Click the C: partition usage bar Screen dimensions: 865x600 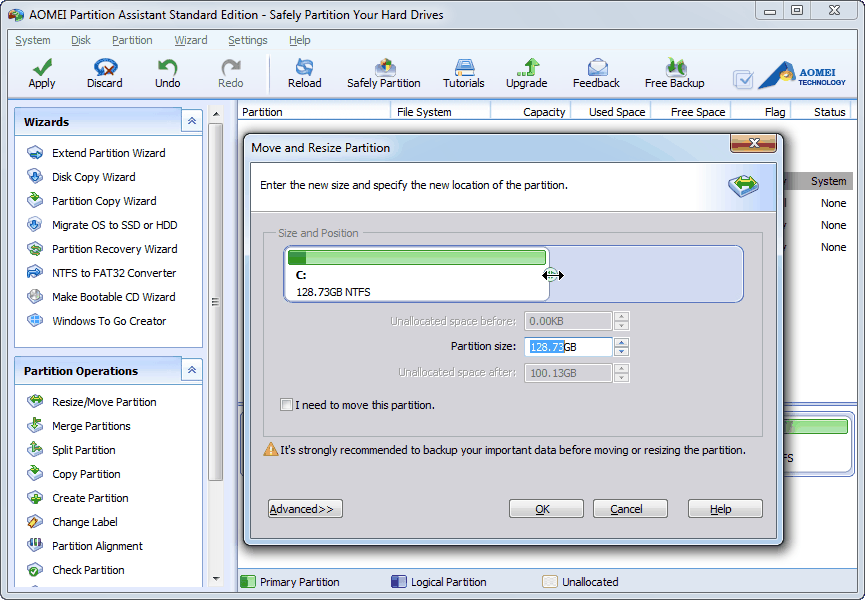pos(417,257)
